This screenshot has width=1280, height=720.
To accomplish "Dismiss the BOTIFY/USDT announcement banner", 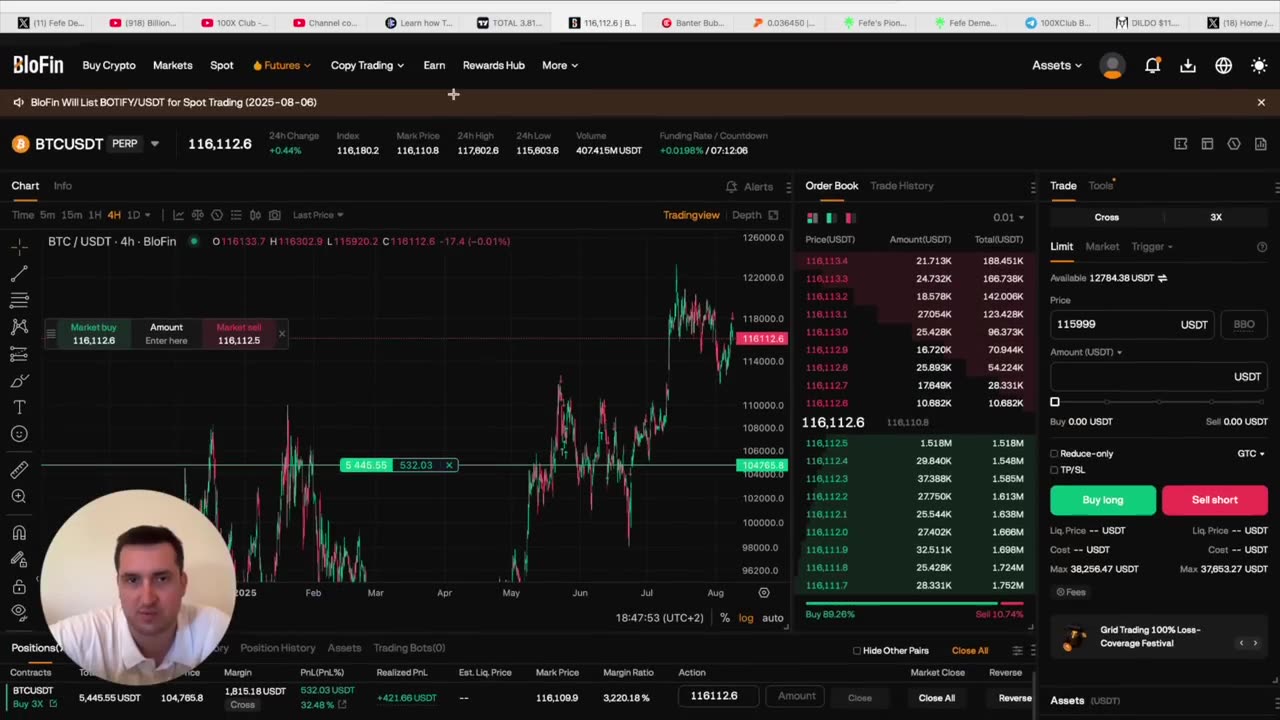I will (x=1261, y=102).
